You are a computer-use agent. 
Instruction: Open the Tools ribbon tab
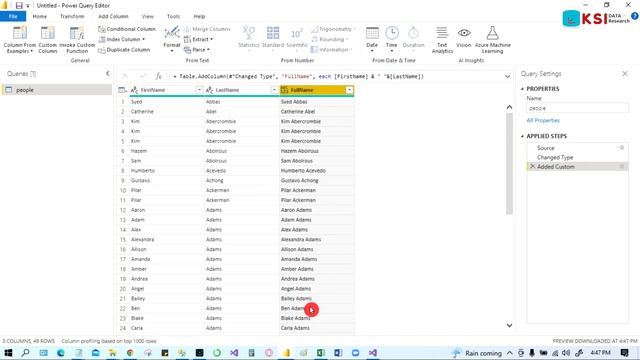coord(173,16)
